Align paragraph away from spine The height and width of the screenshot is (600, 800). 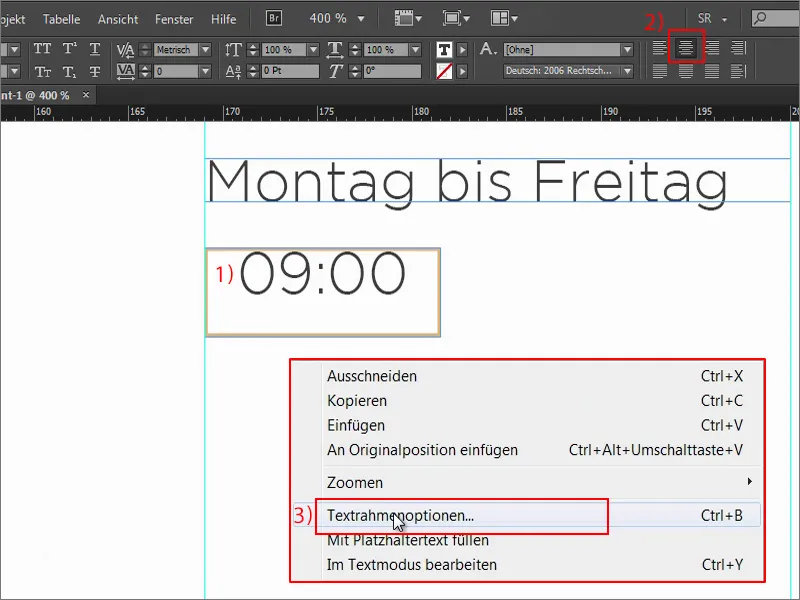(x=738, y=71)
